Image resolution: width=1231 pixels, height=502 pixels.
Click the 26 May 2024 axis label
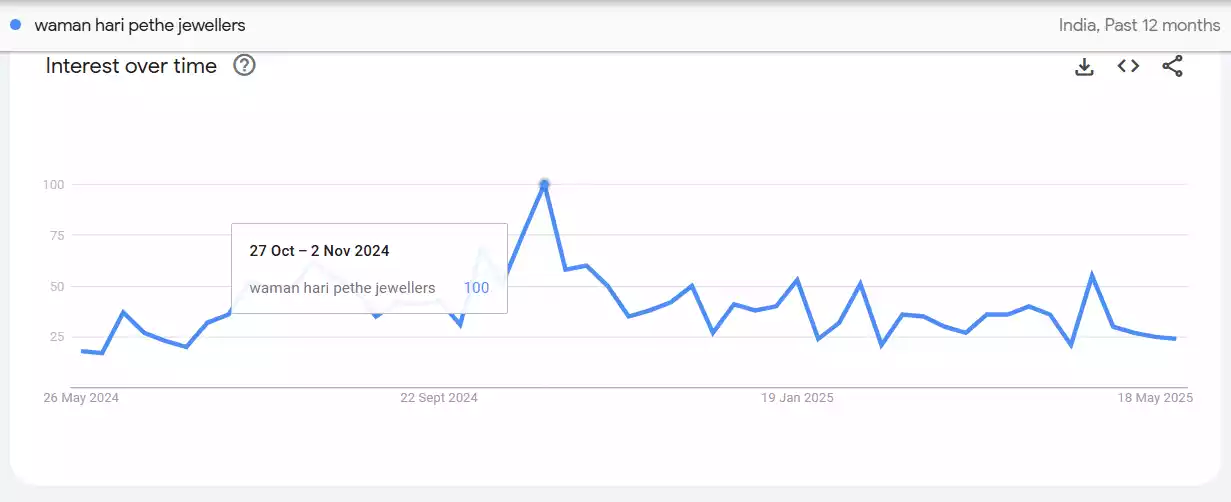pos(82,398)
